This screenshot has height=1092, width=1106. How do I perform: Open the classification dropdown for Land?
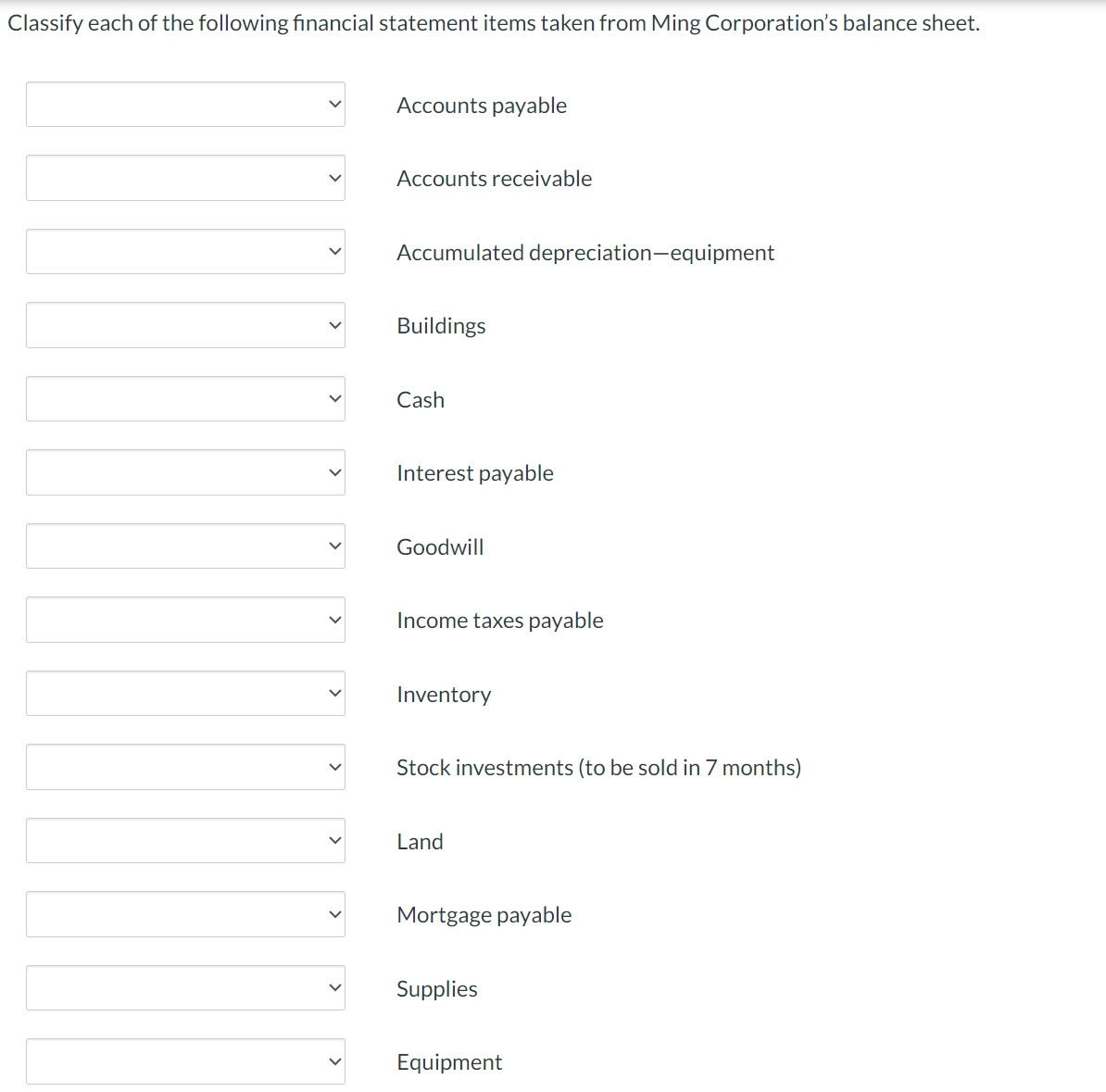pyautogui.click(x=184, y=840)
